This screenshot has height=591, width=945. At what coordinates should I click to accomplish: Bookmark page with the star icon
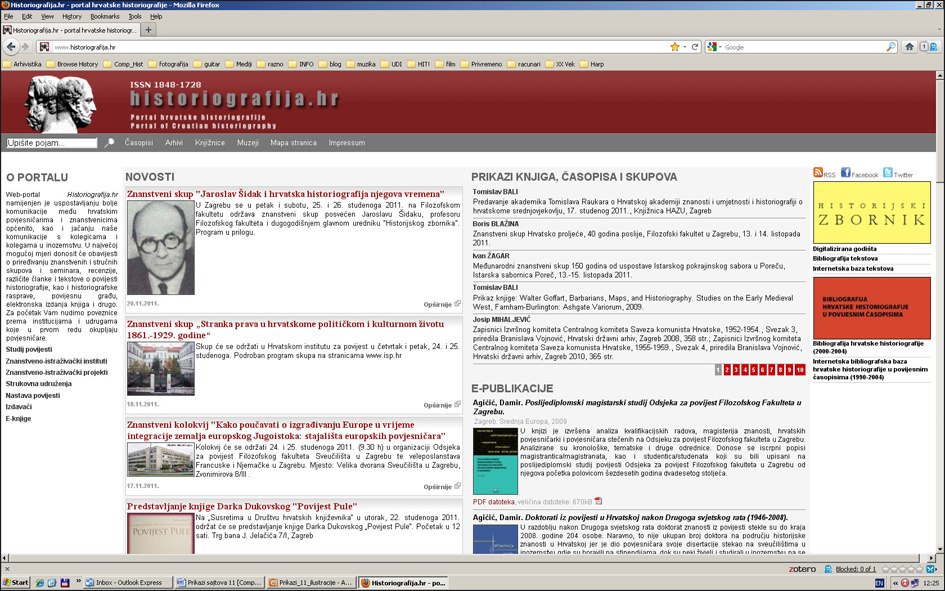point(675,47)
